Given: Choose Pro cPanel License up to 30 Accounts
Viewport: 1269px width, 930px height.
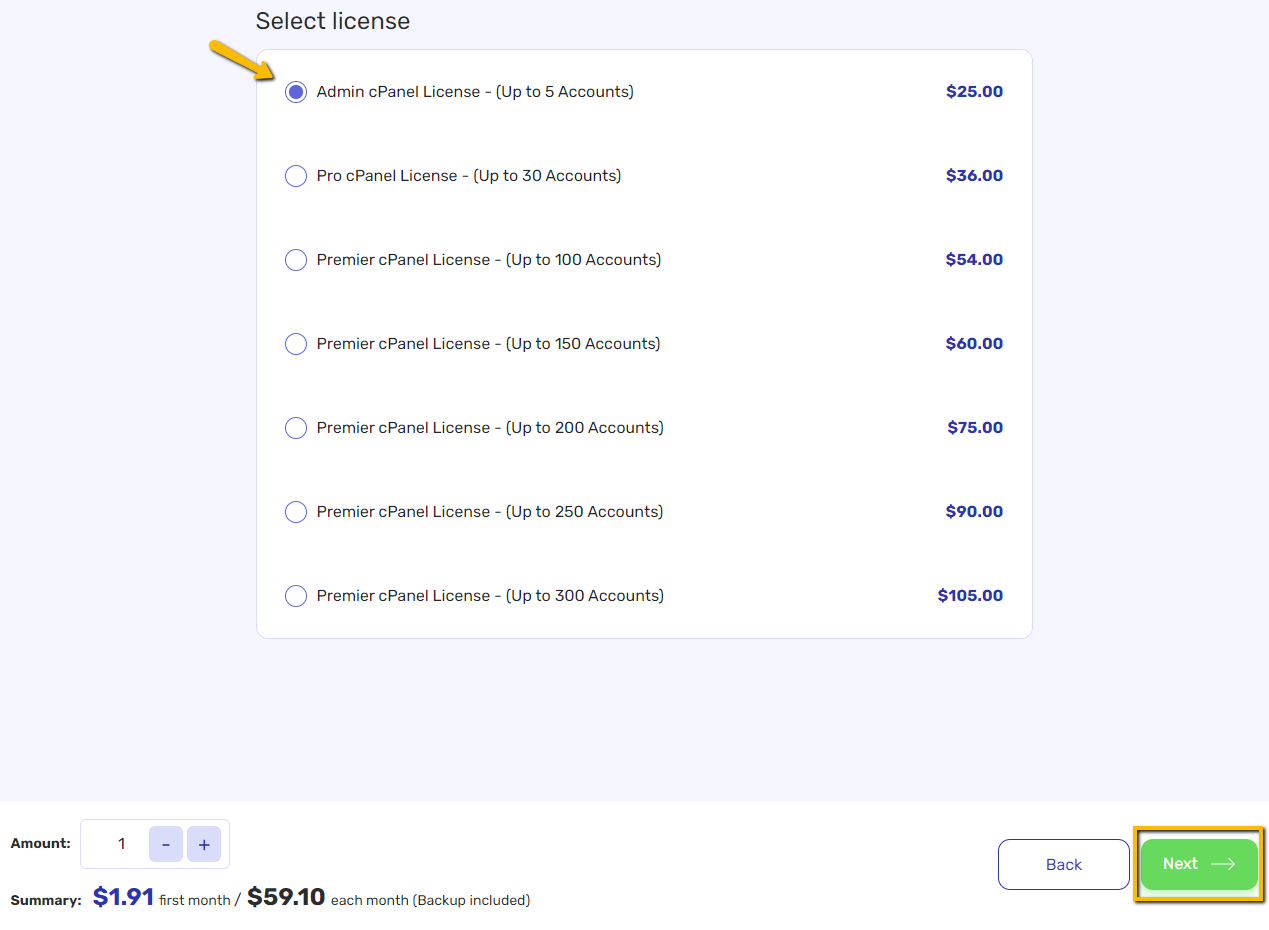Looking at the screenshot, I should tap(296, 176).
